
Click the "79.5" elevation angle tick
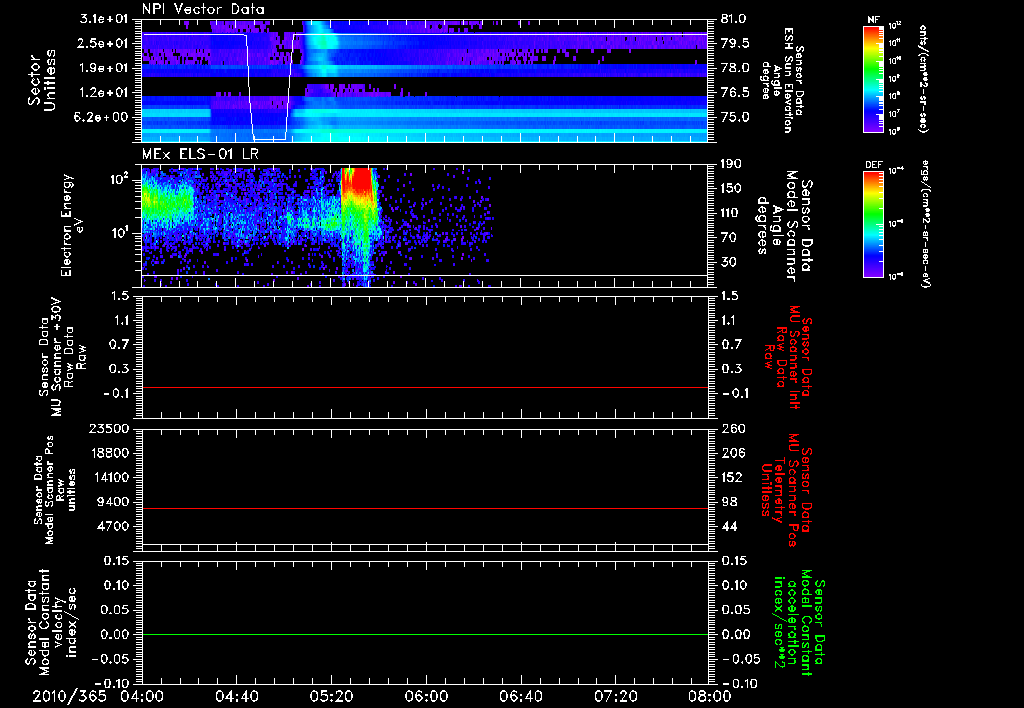point(734,43)
